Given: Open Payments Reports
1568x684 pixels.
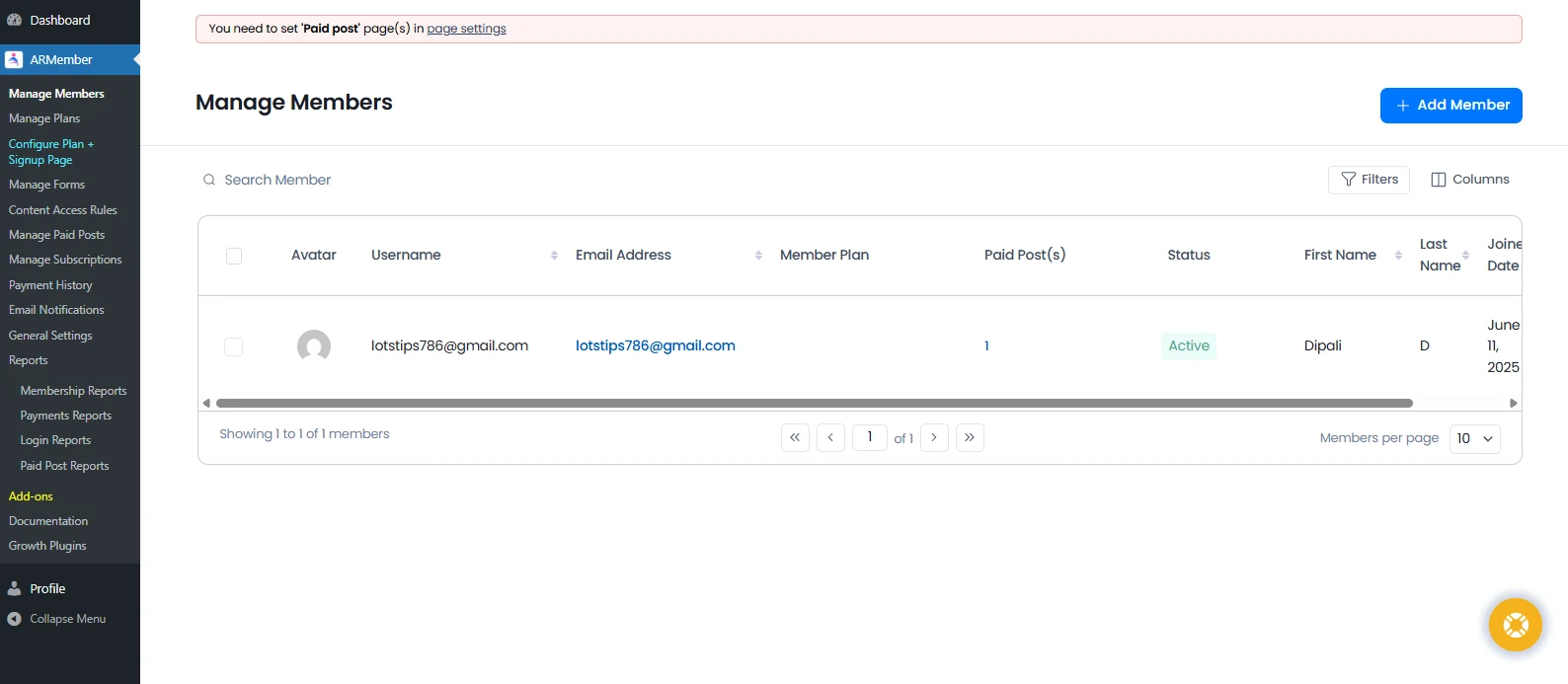Looking at the screenshot, I should pos(65,416).
